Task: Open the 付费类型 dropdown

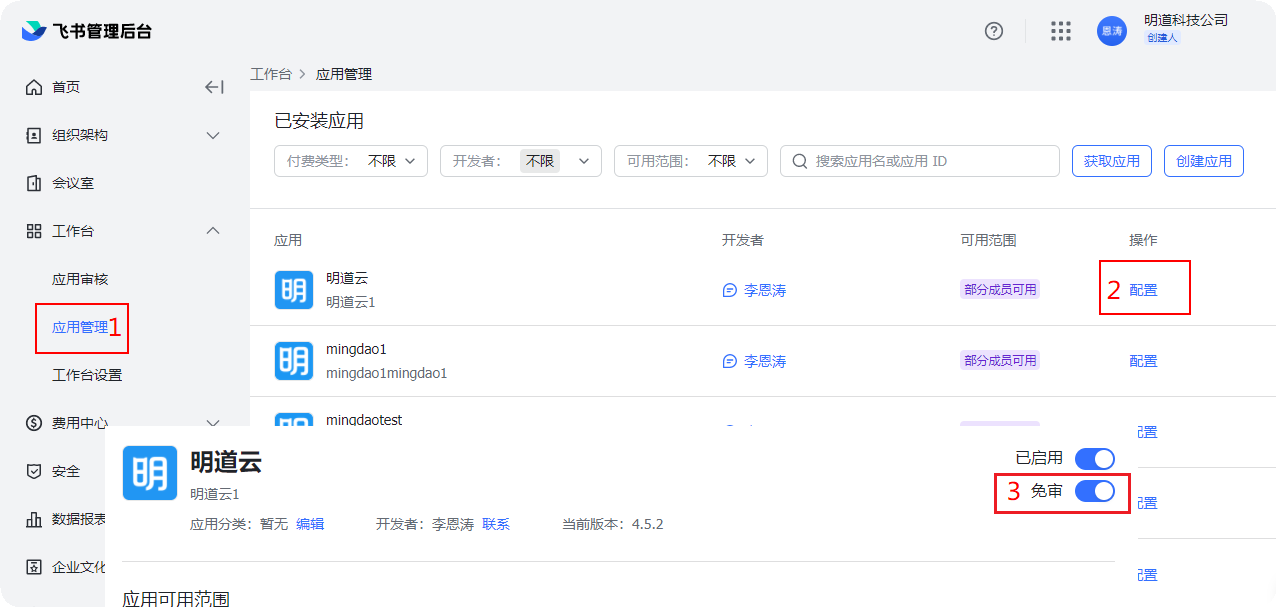Action: pos(351,161)
